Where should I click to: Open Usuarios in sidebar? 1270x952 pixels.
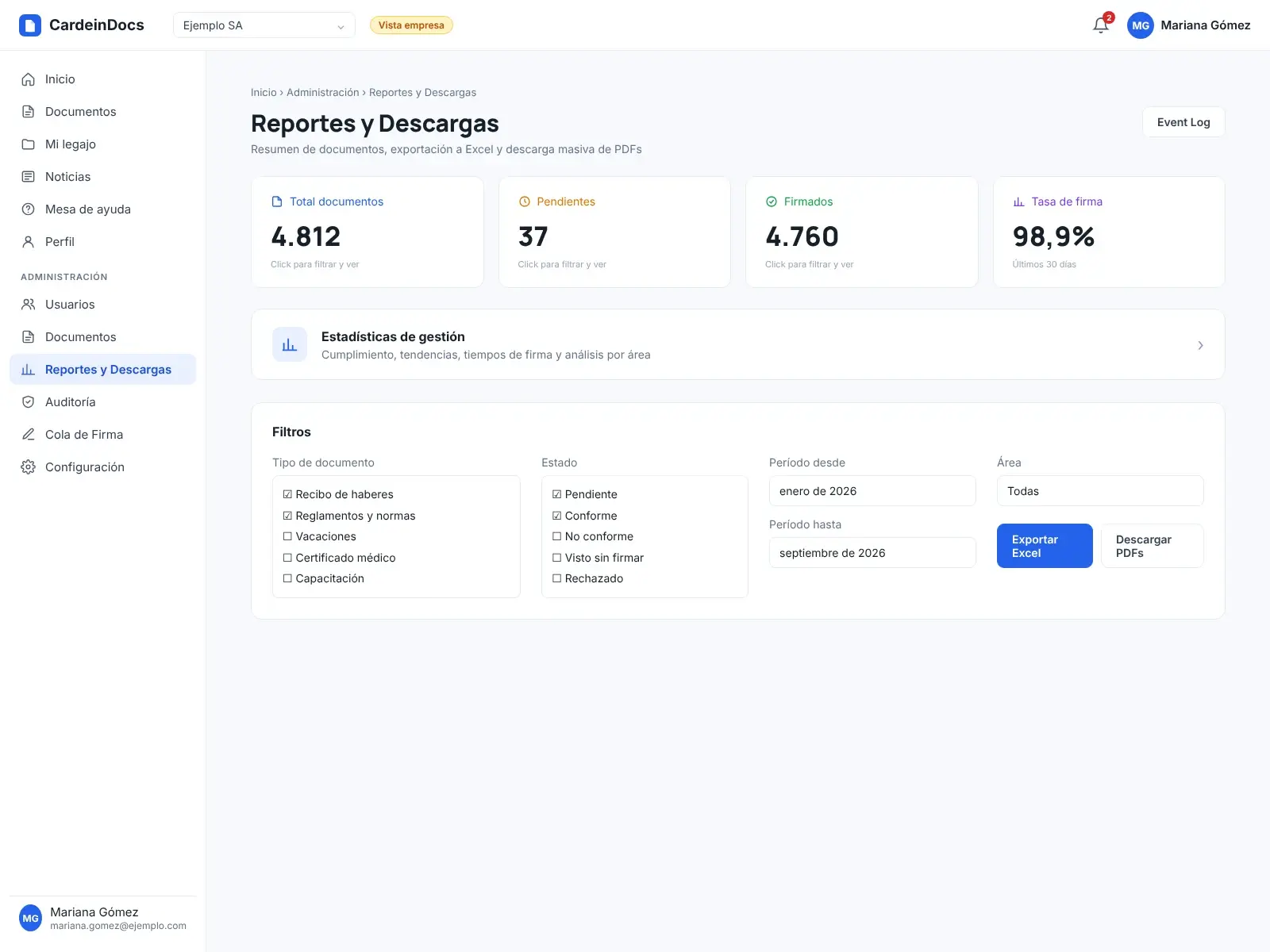tap(102, 305)
